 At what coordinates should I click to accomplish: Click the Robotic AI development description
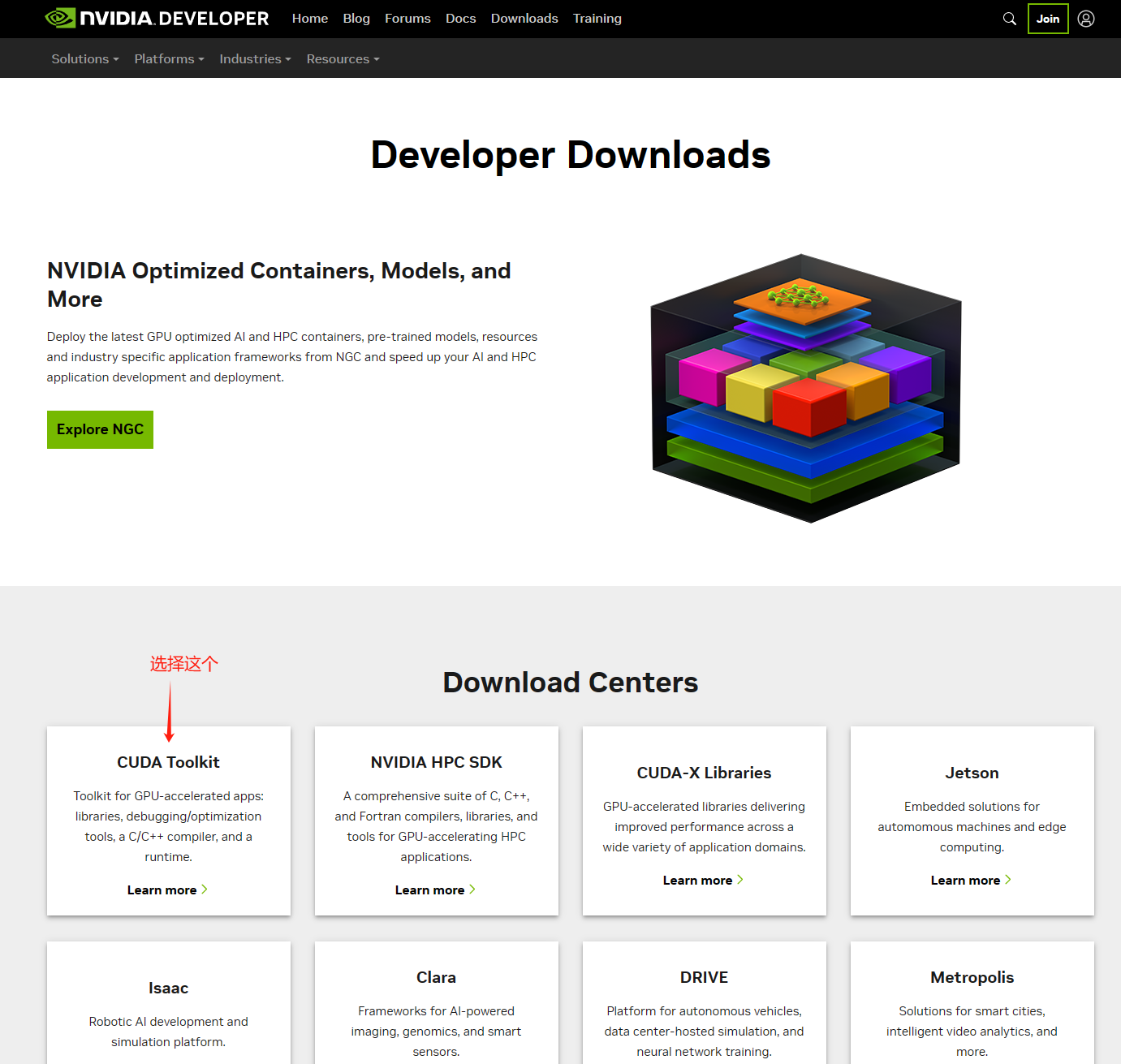pyautogui.click(x=168, y=1032)
